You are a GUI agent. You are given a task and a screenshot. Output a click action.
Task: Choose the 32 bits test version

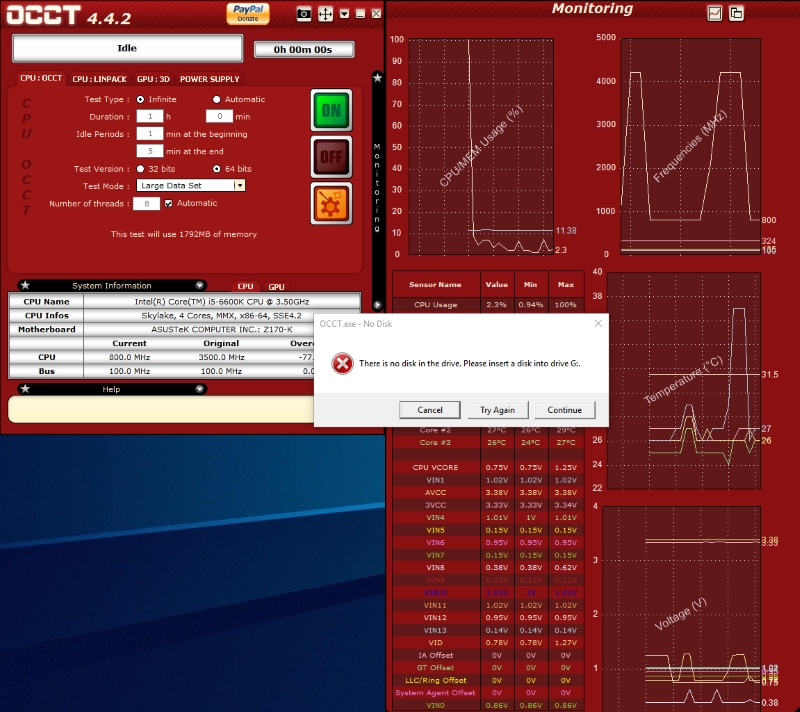click(140, 169)
